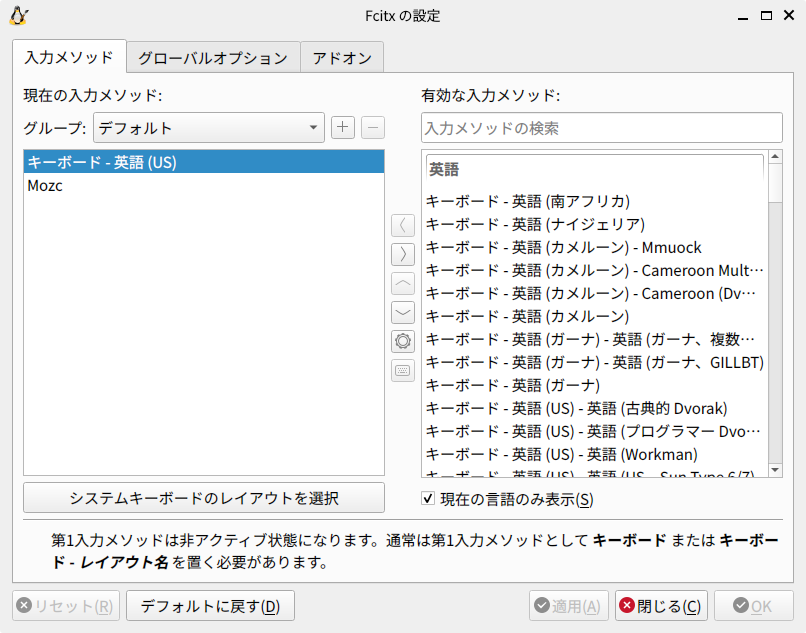
Task: Open input method configure gear icon
Action: 403,341
